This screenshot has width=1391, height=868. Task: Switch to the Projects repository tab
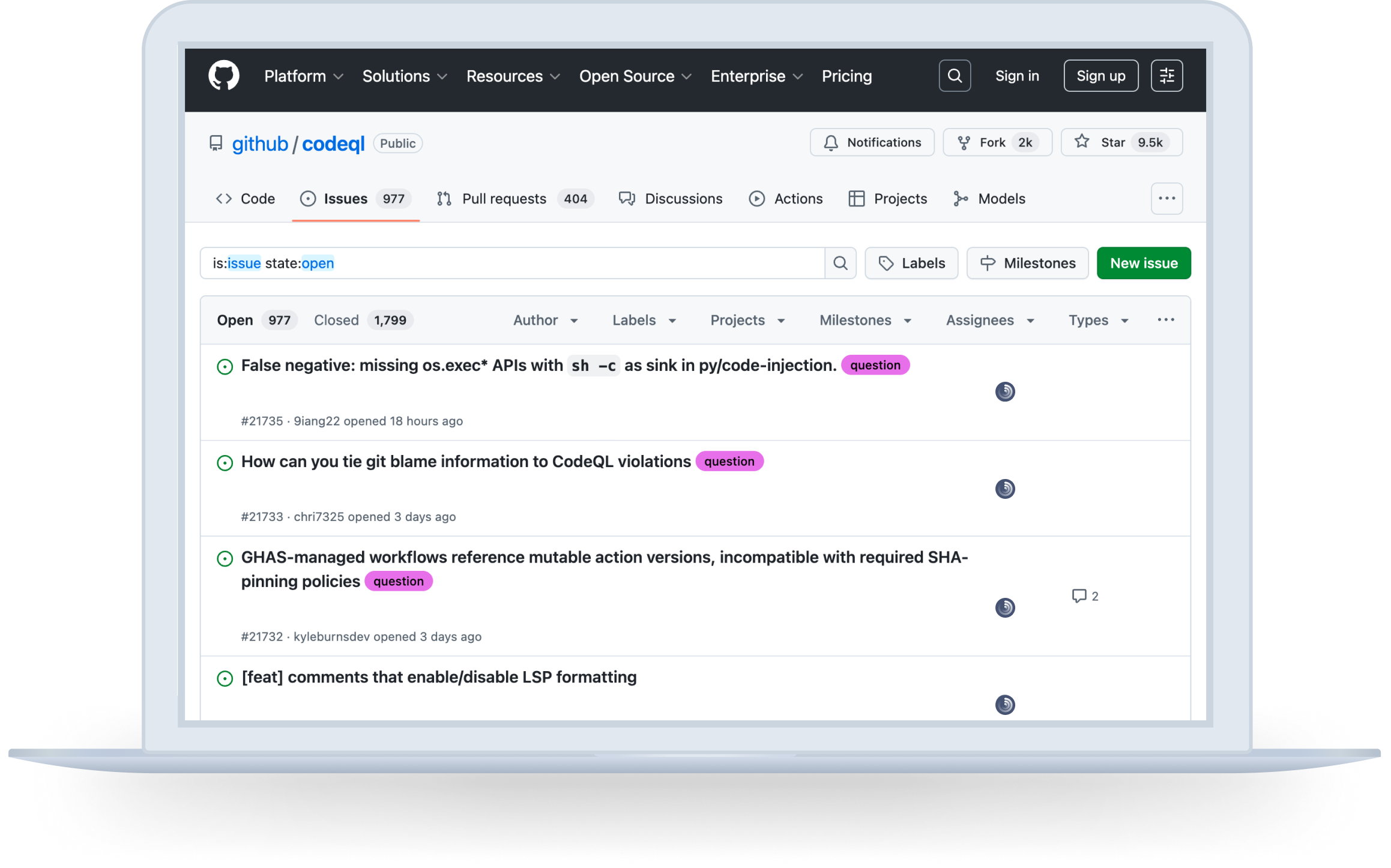pos(887,199)
